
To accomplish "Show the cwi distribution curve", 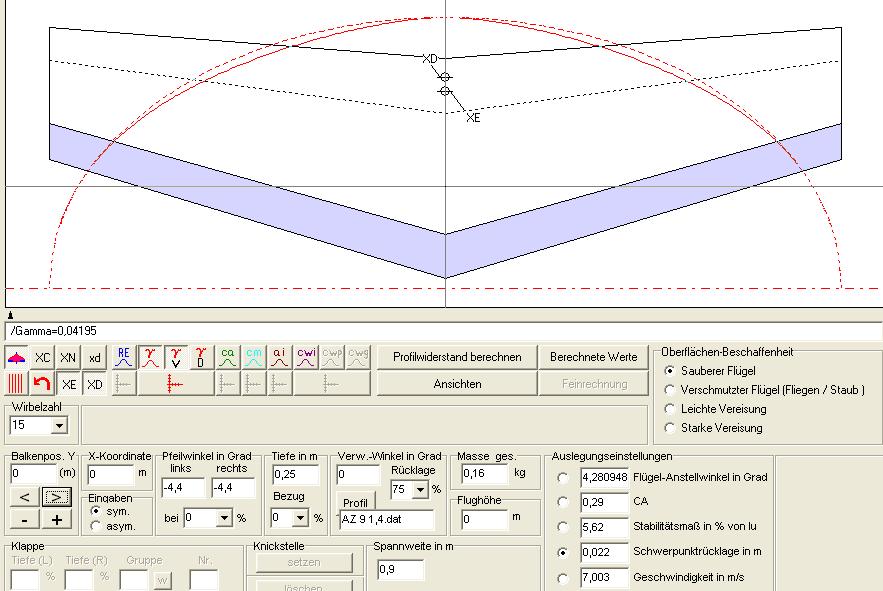I will 306,357.
